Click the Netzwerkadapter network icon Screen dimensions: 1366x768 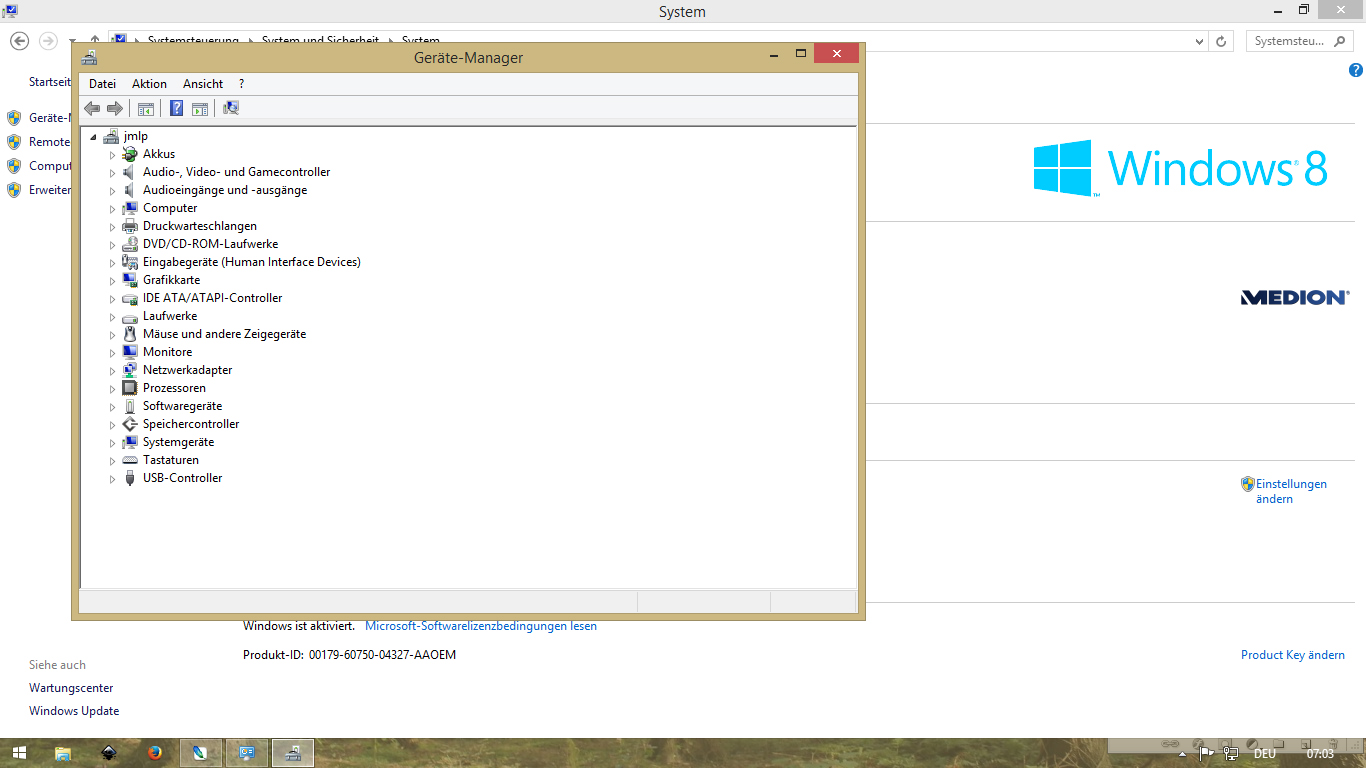(x=130, y=370)
